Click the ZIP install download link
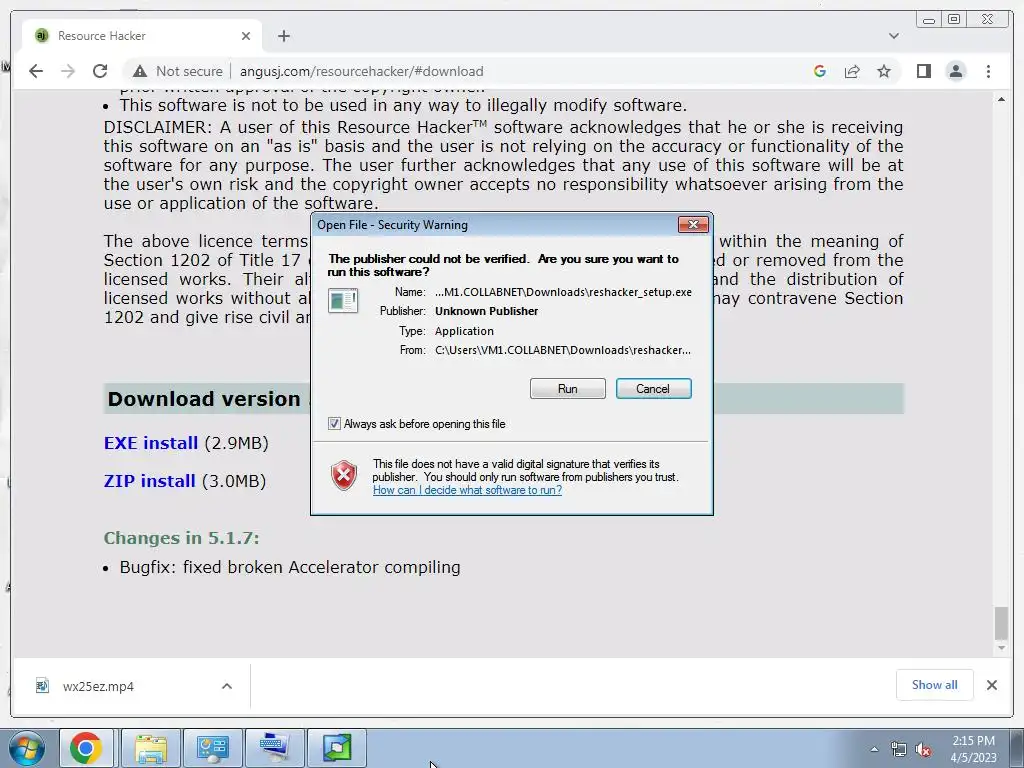1024x768 pixels. [x=150, y=481]
